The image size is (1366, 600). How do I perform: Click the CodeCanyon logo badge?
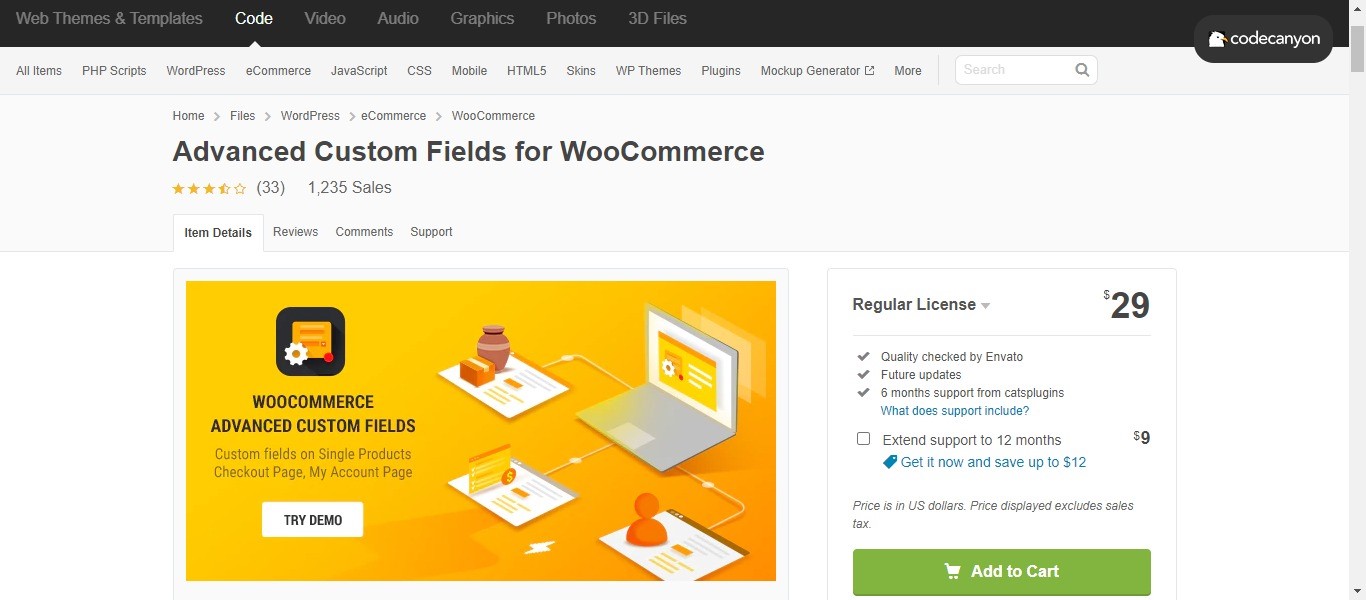point(1264,39)
